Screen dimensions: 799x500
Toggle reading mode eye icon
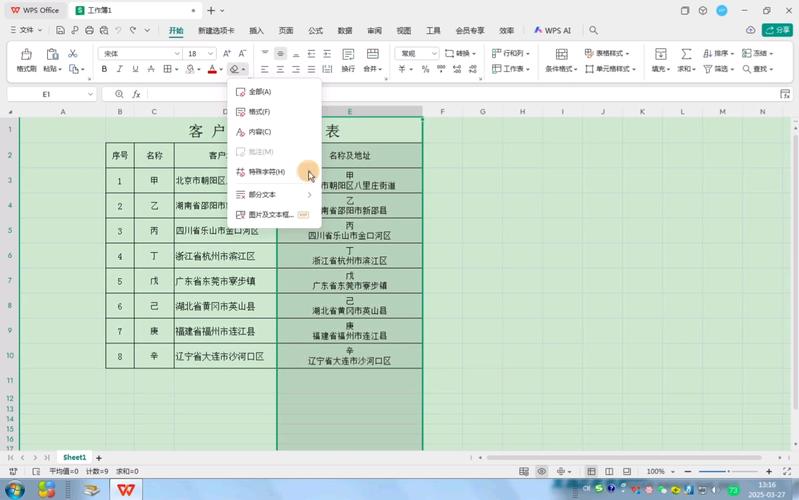tap(542, 471)
